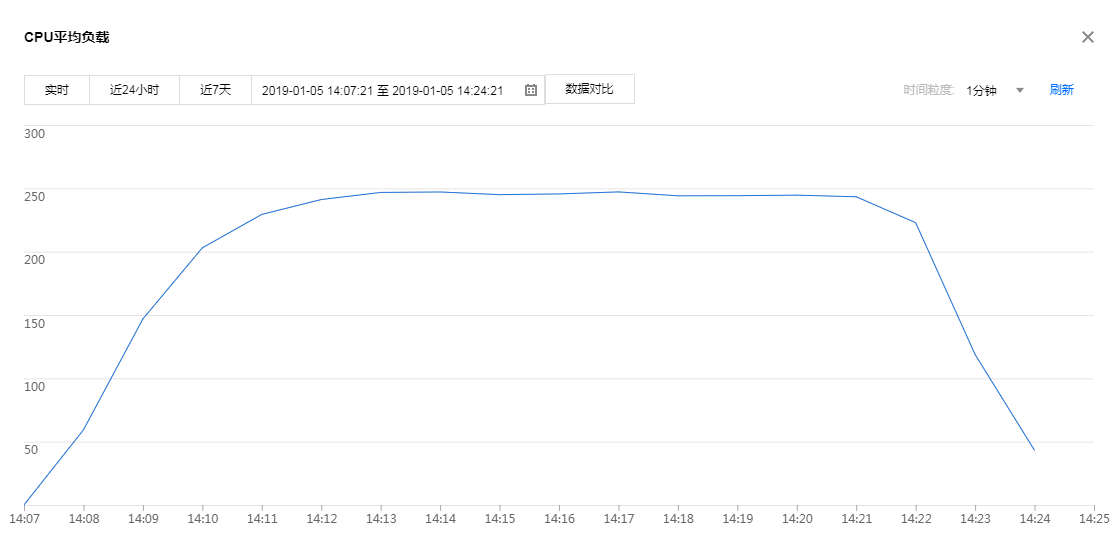Select the line point at 14:22
Image resolution: width=1119 pixels, height=550 pixels.
click(x=916, y=223)
